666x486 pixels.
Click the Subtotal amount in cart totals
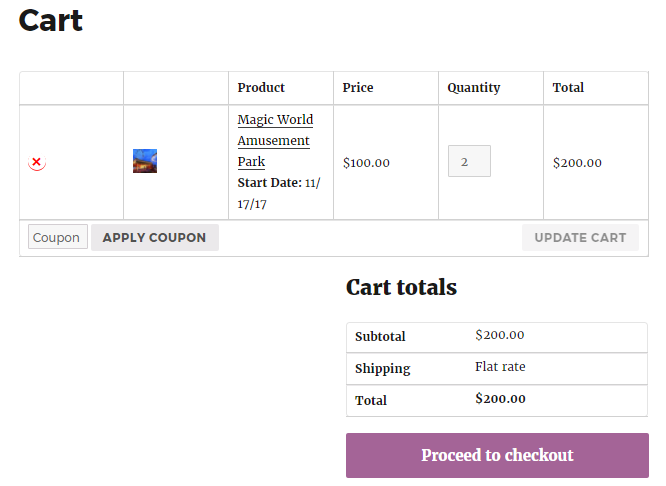click(500, 335)
